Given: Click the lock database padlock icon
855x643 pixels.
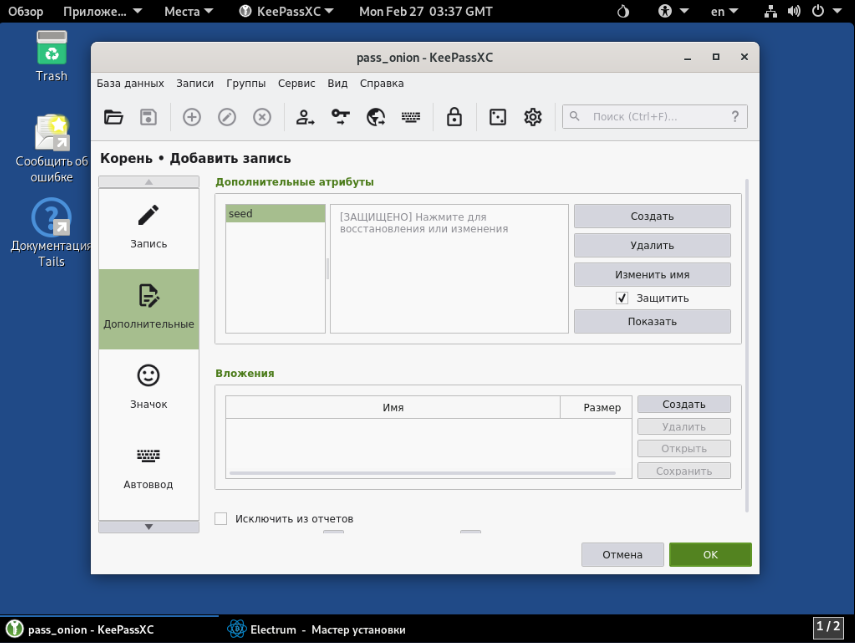Looking at the screenshot, I should point(454,117).
